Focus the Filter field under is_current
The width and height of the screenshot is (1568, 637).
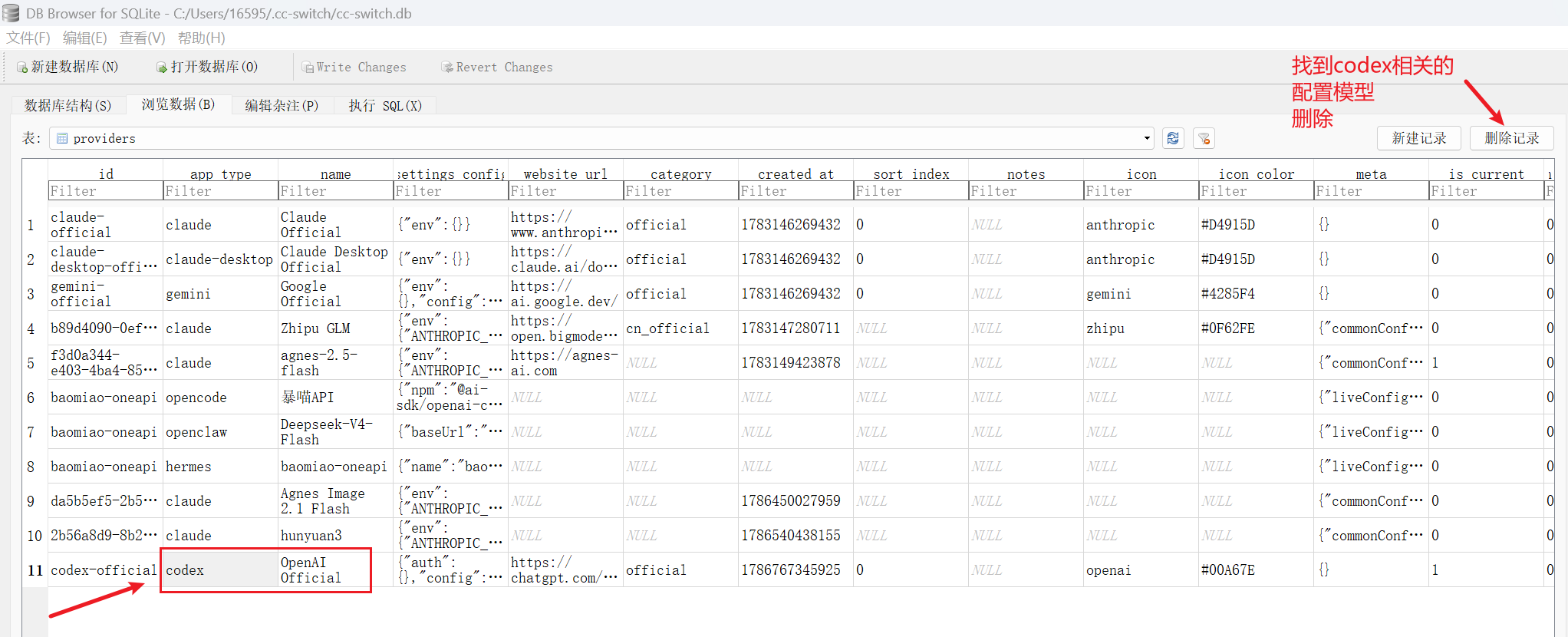[1486, 191]
